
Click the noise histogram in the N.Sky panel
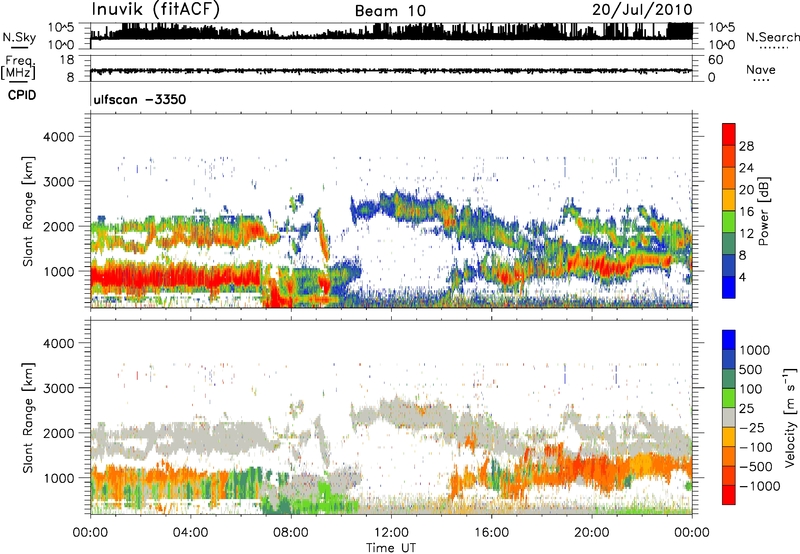click(x=391, y=32)
